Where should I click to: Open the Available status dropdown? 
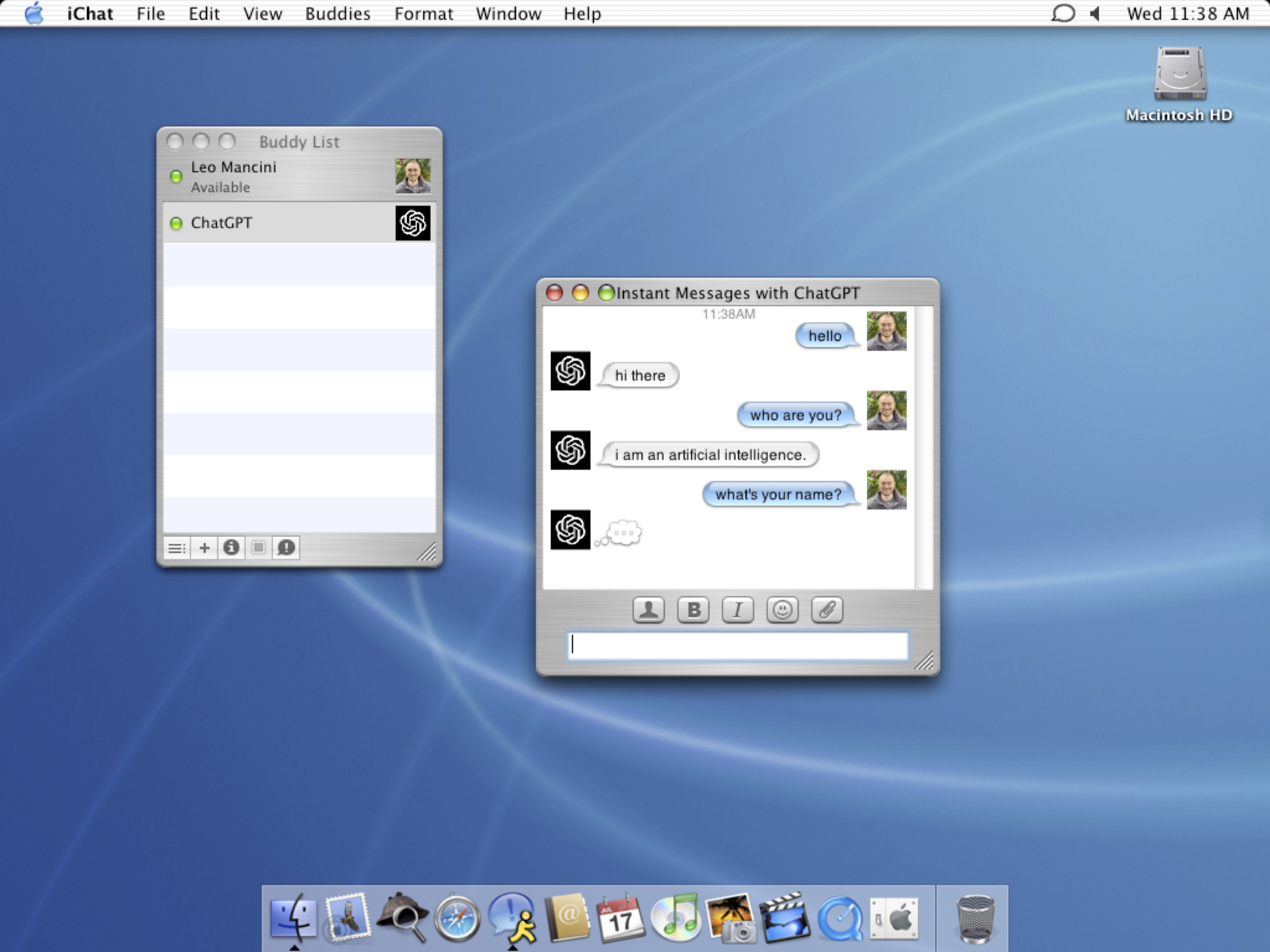click(x=220, y=187)
